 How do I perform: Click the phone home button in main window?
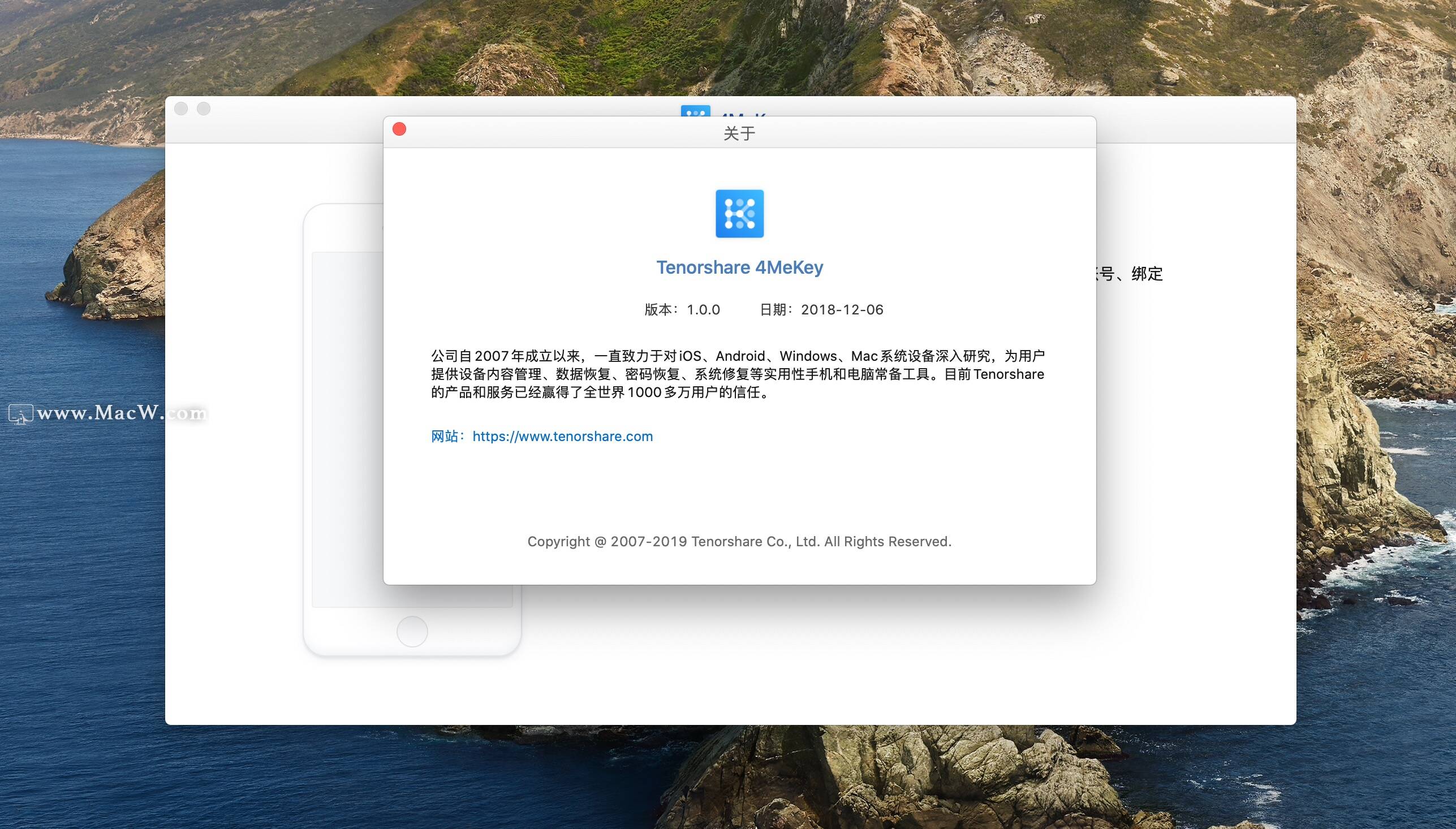tap(412, 631)
